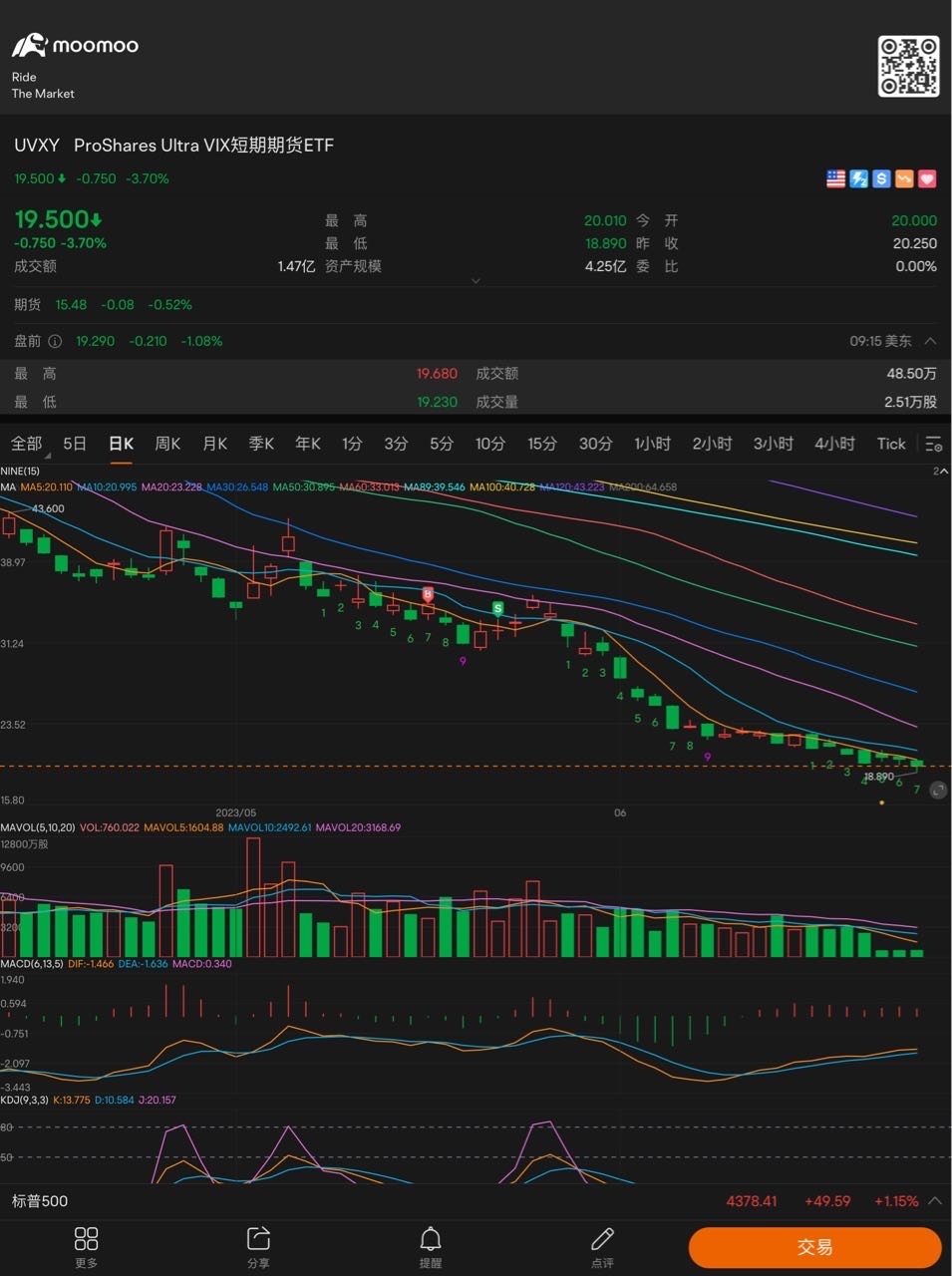Open the 更多 menu icon
952x1276 pixels.
(x=87, y=1246)
